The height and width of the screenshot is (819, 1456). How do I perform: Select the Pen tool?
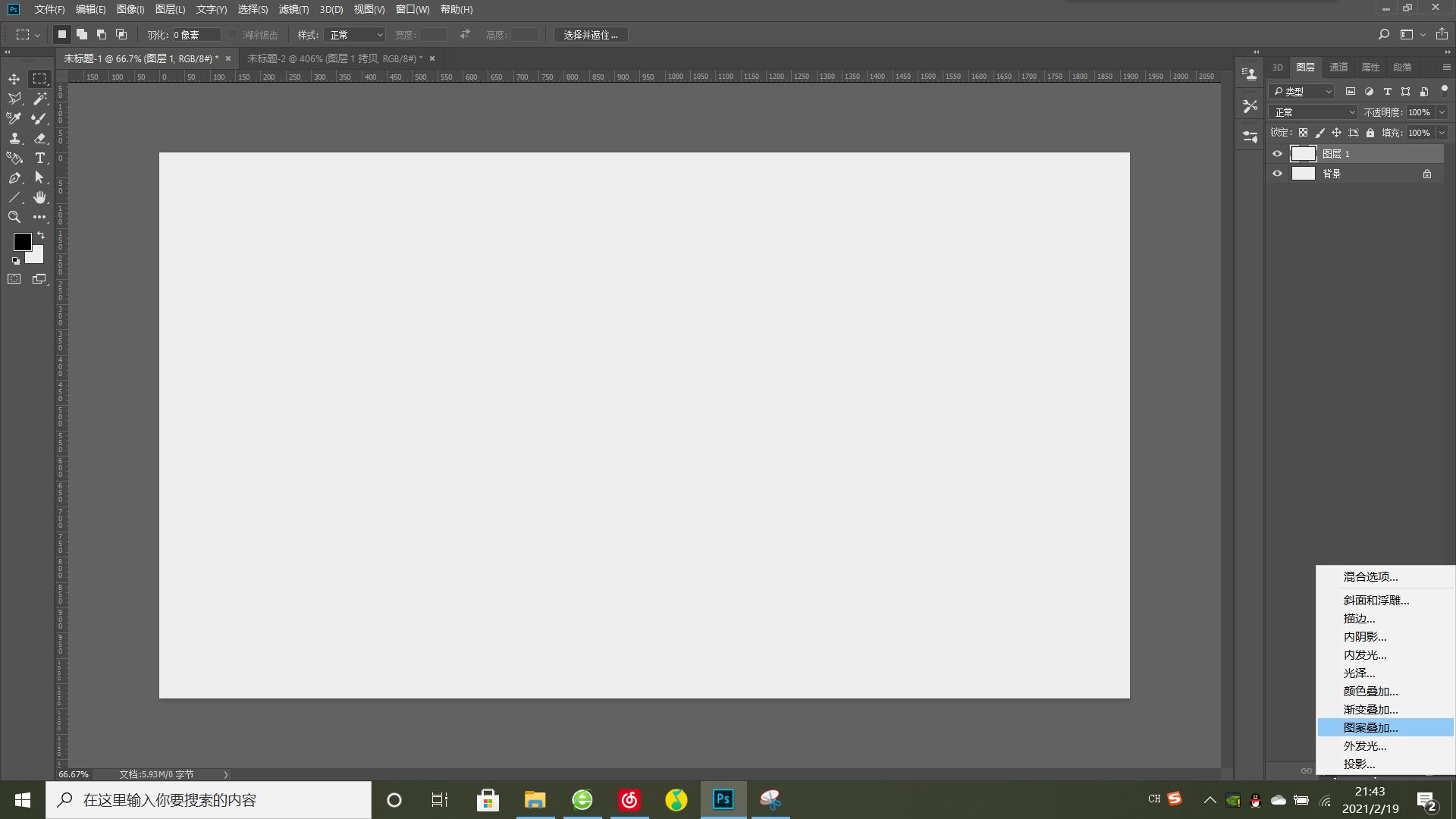(14, 177)
